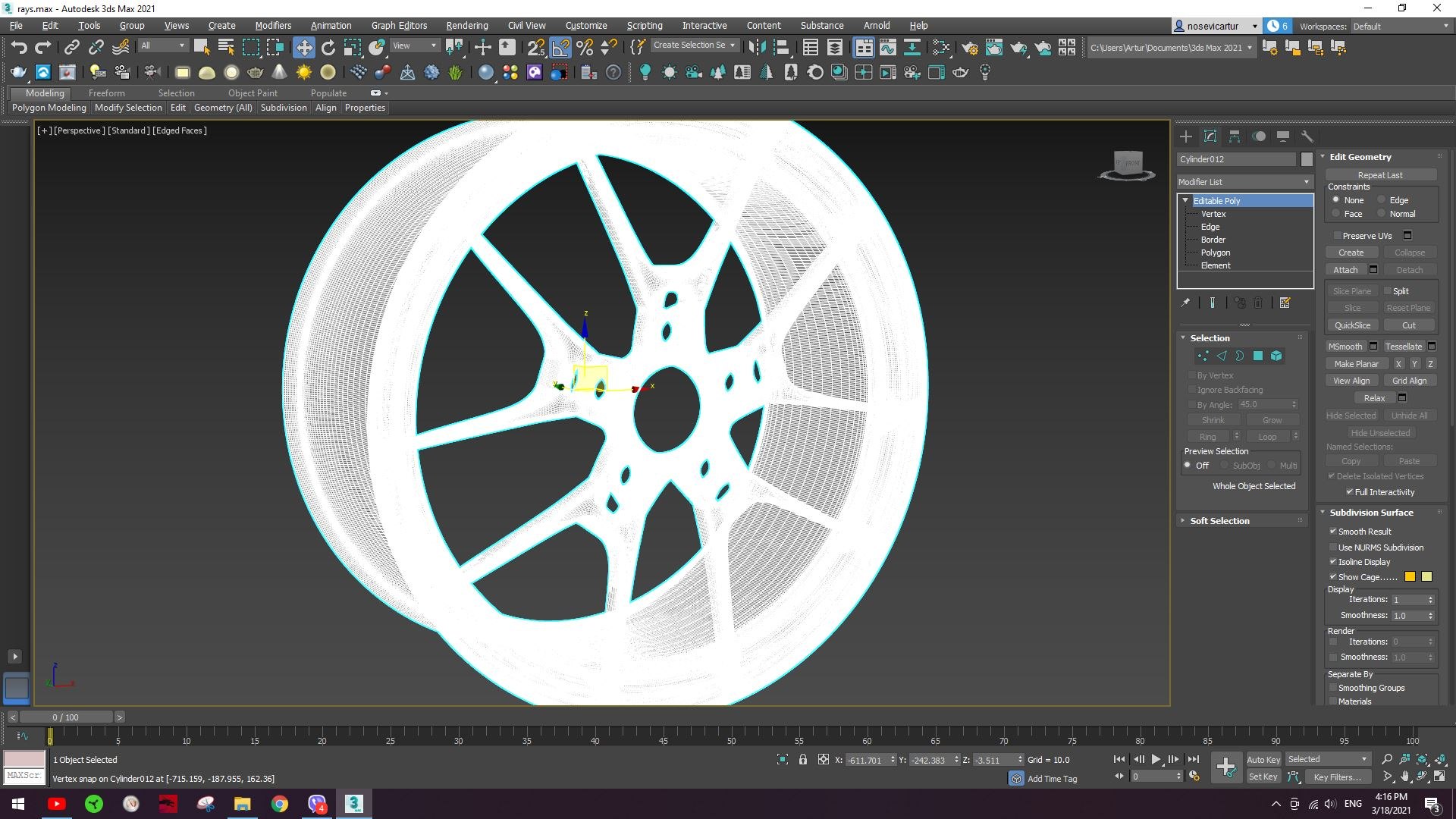Activate the Select and Rotate tool
This screenshot has height=819, width=1456.
(x=328, y=48)
